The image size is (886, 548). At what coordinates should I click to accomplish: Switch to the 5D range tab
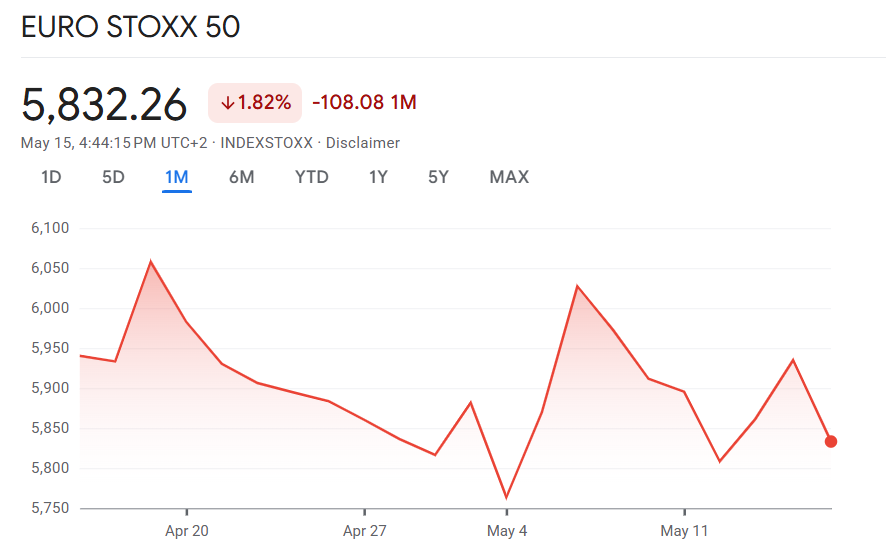[113, 177]
